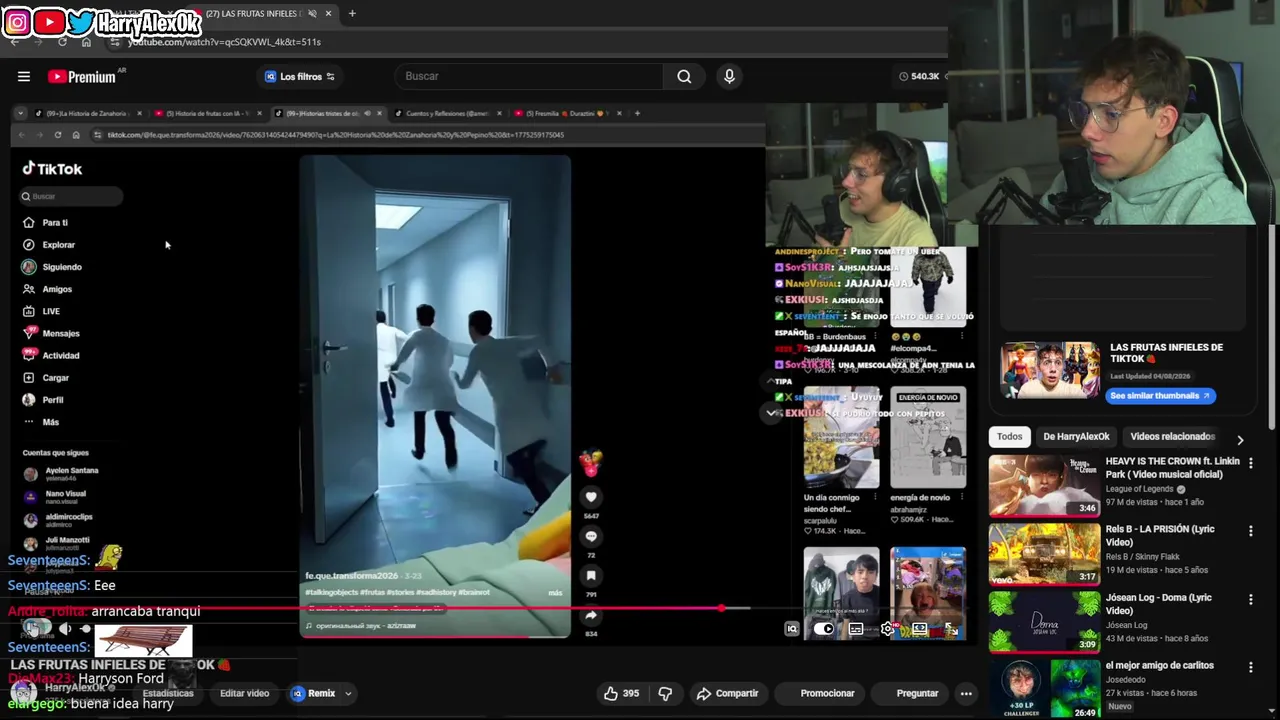Click the Remix button

point(314,693)
